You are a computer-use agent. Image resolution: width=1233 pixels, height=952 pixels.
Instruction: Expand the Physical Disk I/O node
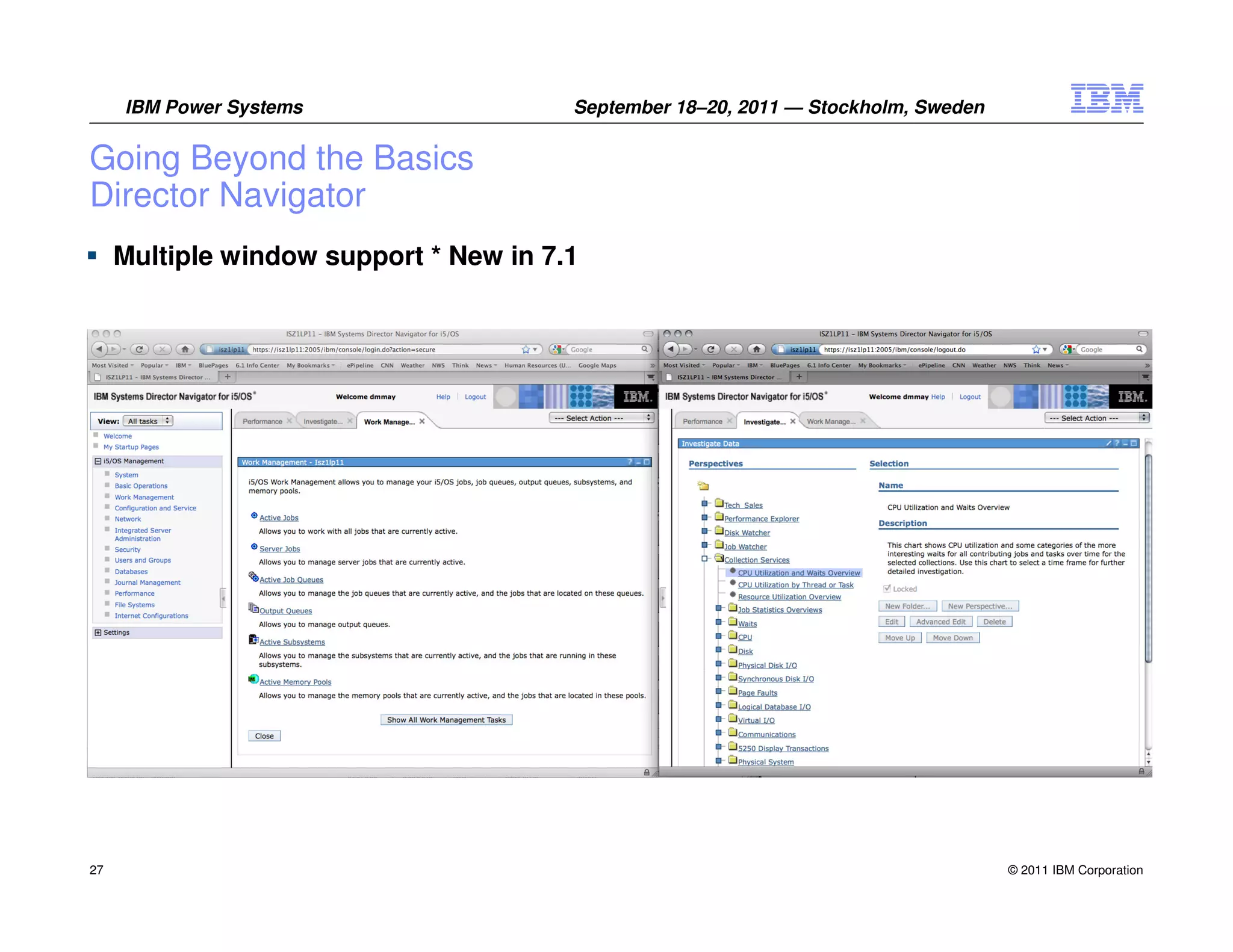[x=718, y=664]
